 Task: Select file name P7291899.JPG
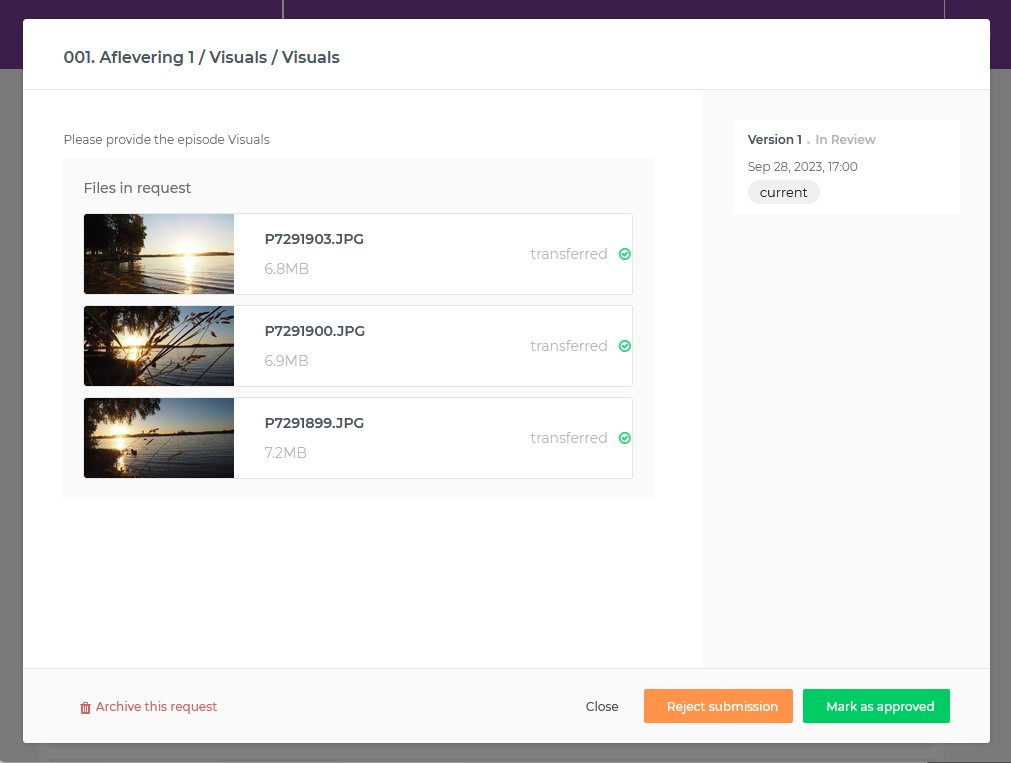314,423
